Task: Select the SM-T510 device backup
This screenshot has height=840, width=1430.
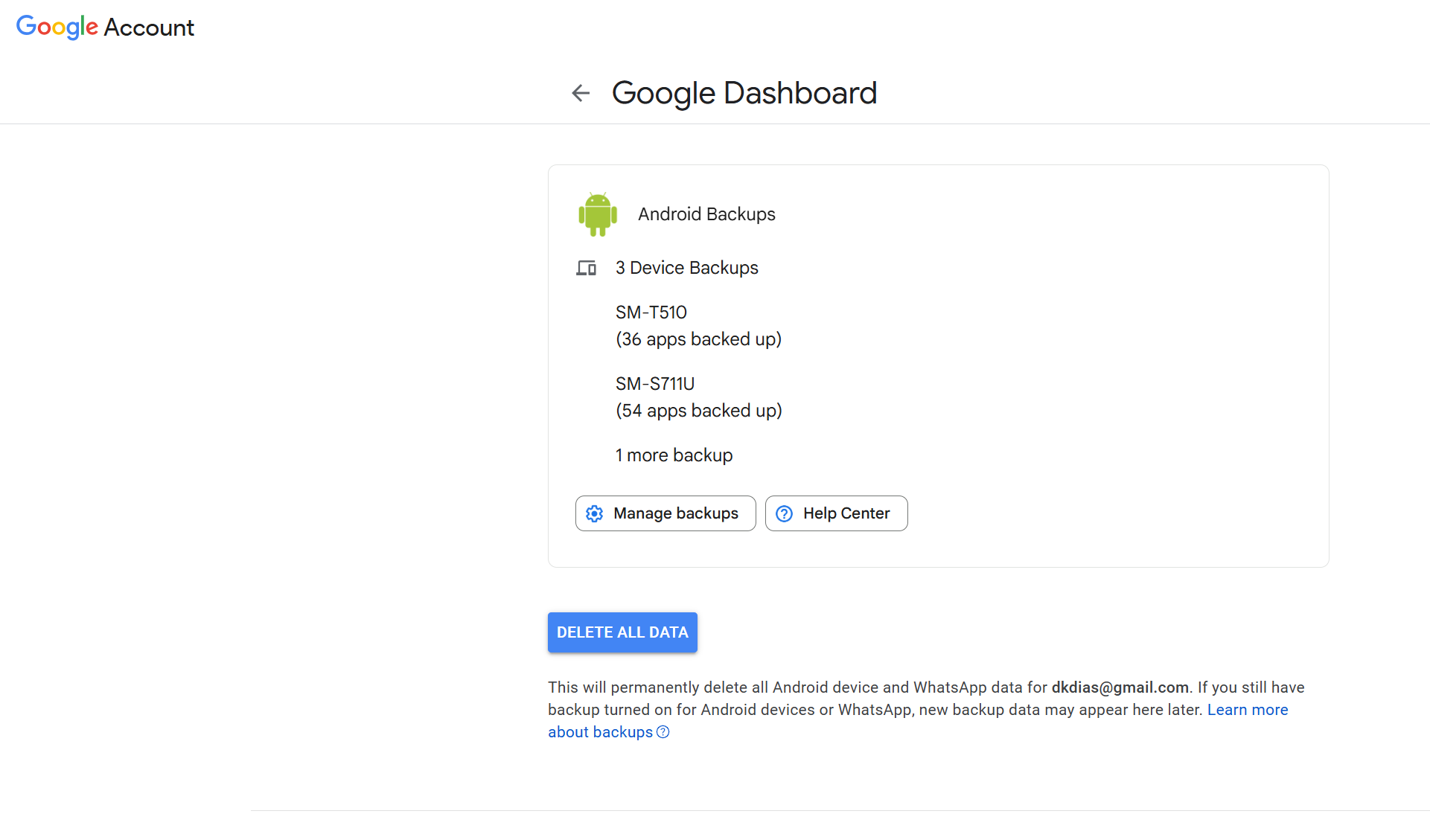Action: tap(651, 312)
